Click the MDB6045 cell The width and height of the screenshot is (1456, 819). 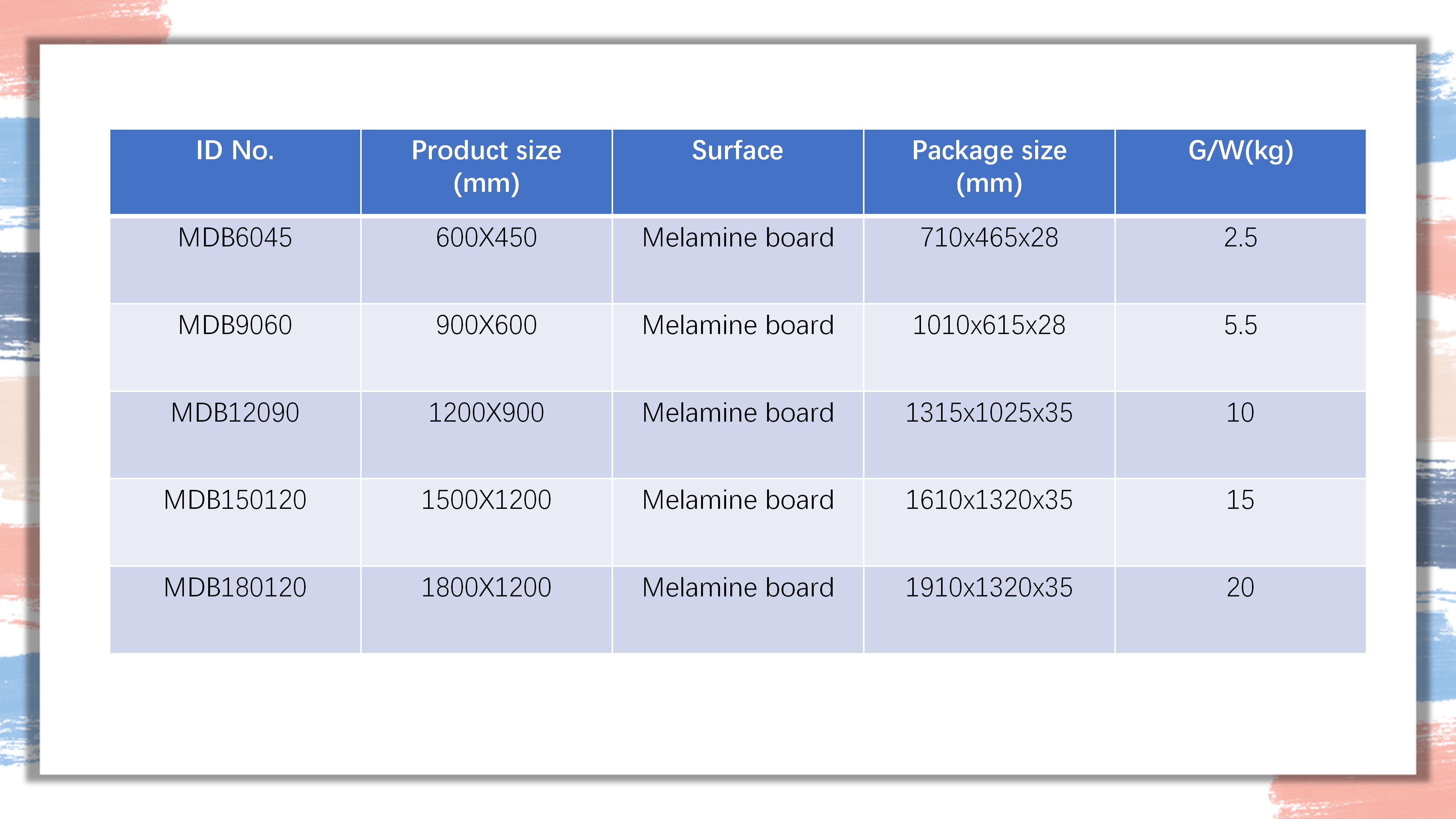235,260
